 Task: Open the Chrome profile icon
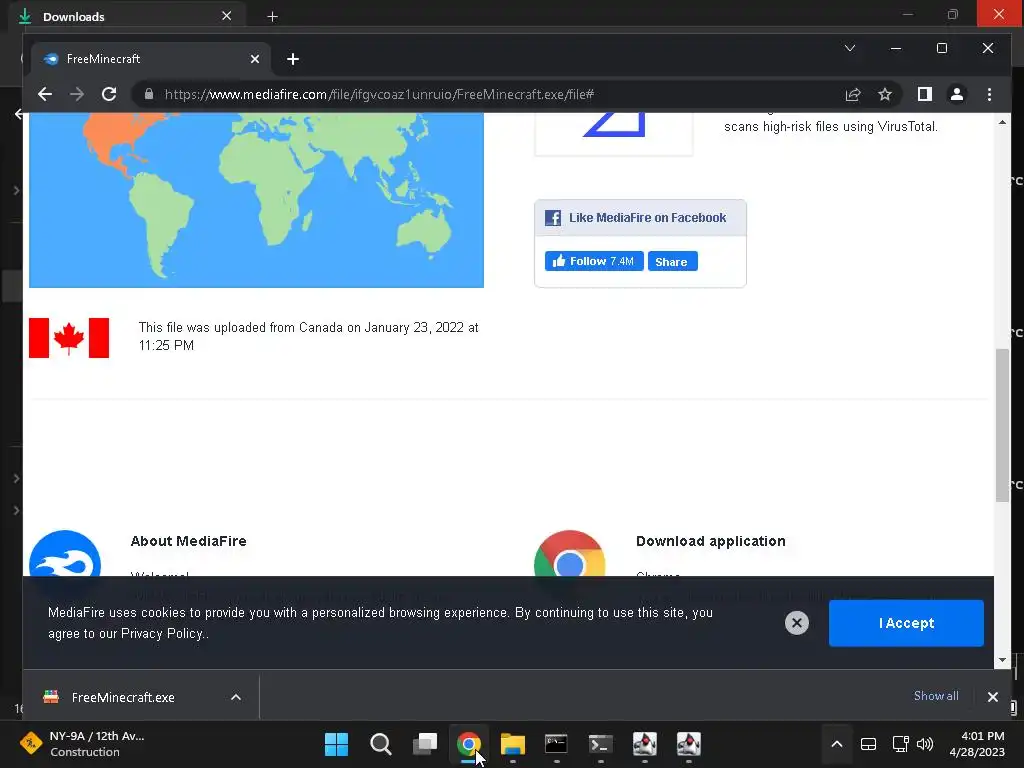click(957, 94)
